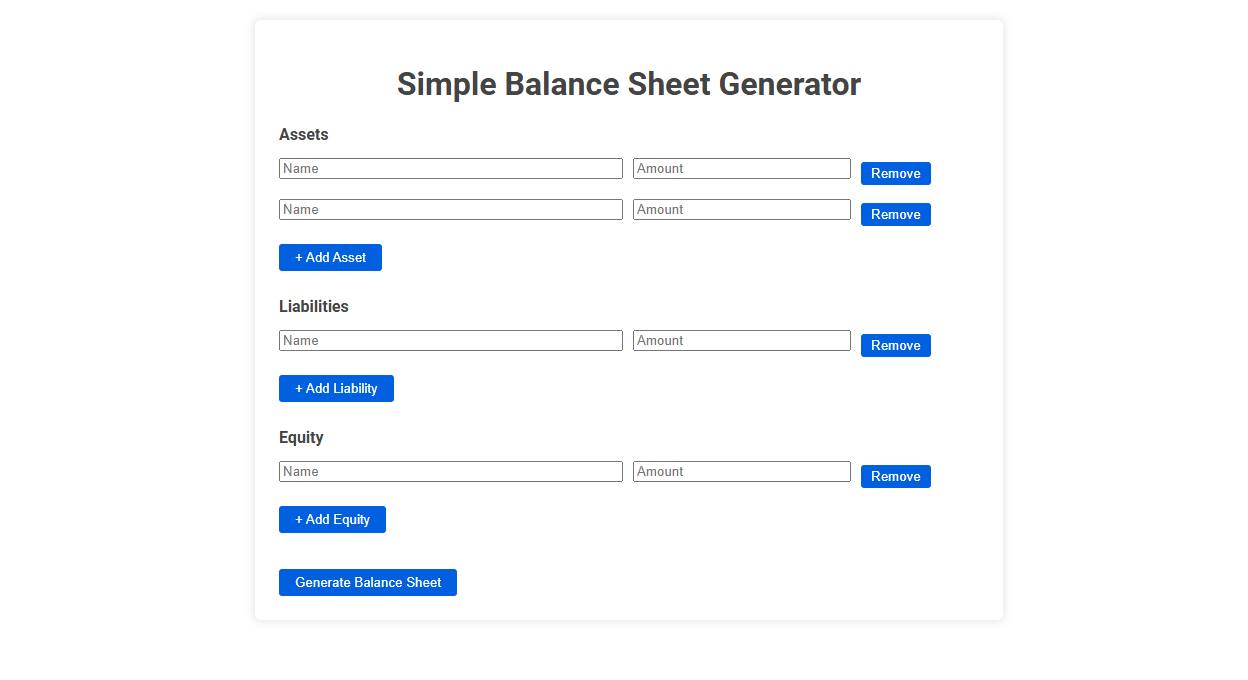Click the + Add Equity button
This screenshot has width=1248, height=680.
pyautogui.click(x=332, y=519)
